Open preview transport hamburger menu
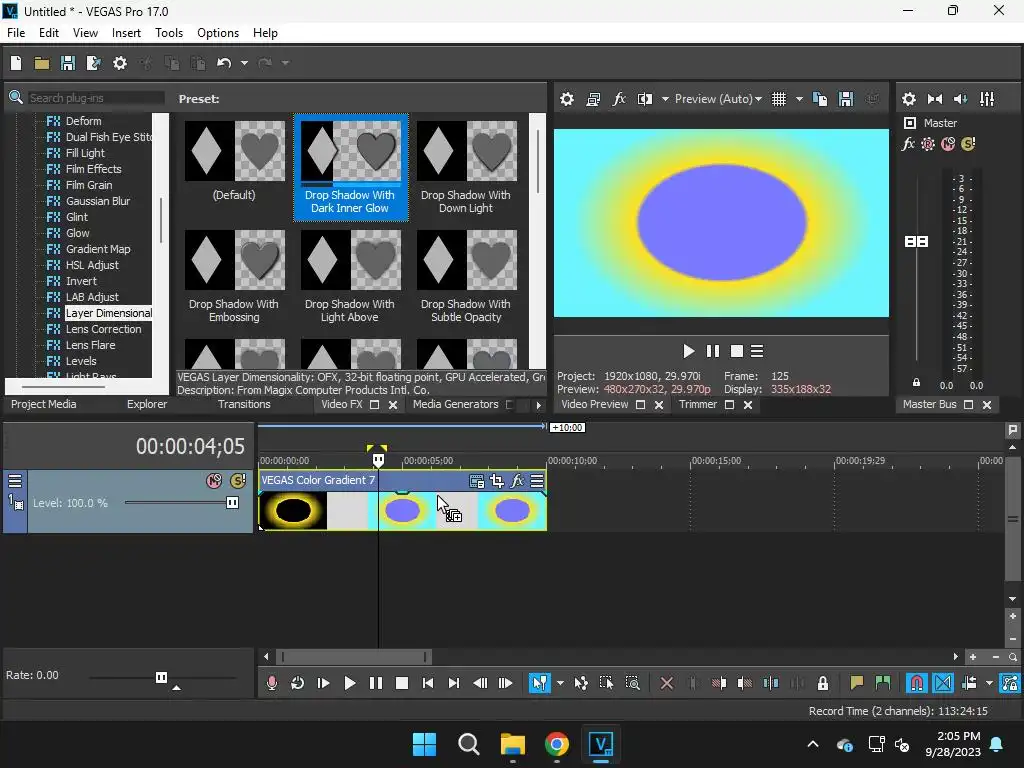The image size is (1024, 768). click(x=757, y=351)
